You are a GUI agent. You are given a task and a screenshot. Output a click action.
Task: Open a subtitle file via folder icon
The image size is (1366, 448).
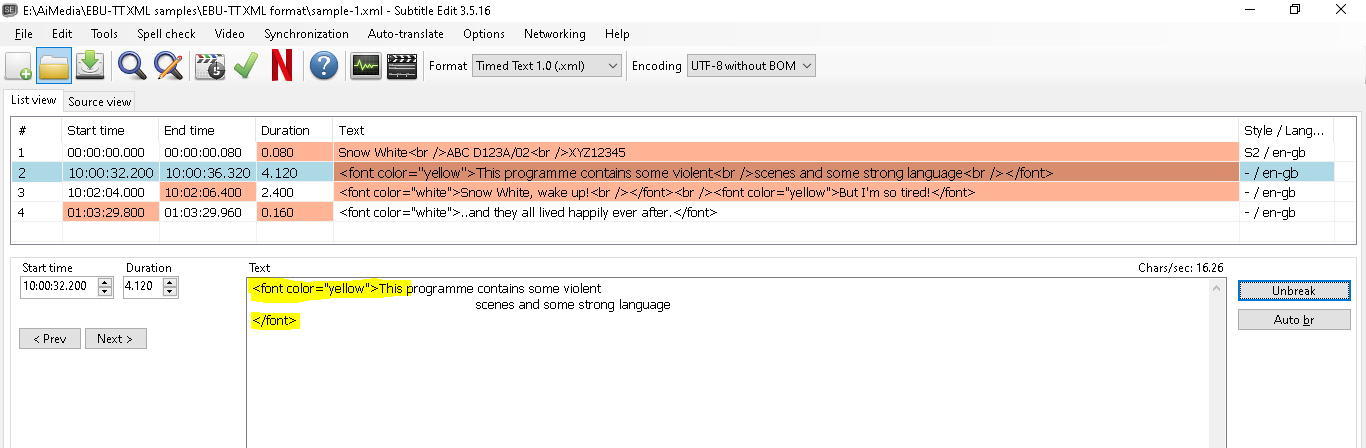pos(53,66)
